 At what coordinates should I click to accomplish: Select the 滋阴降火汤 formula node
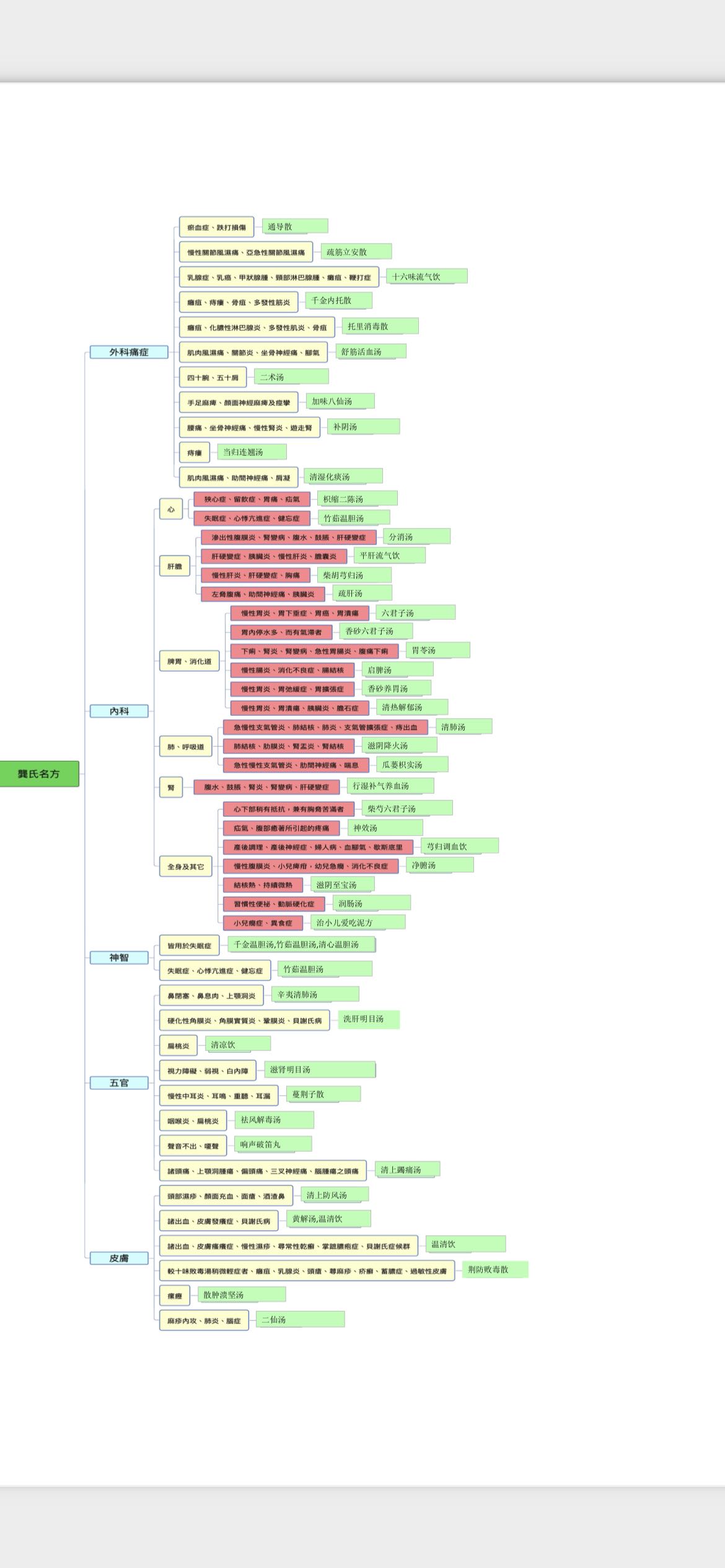(x=400, y=745)
